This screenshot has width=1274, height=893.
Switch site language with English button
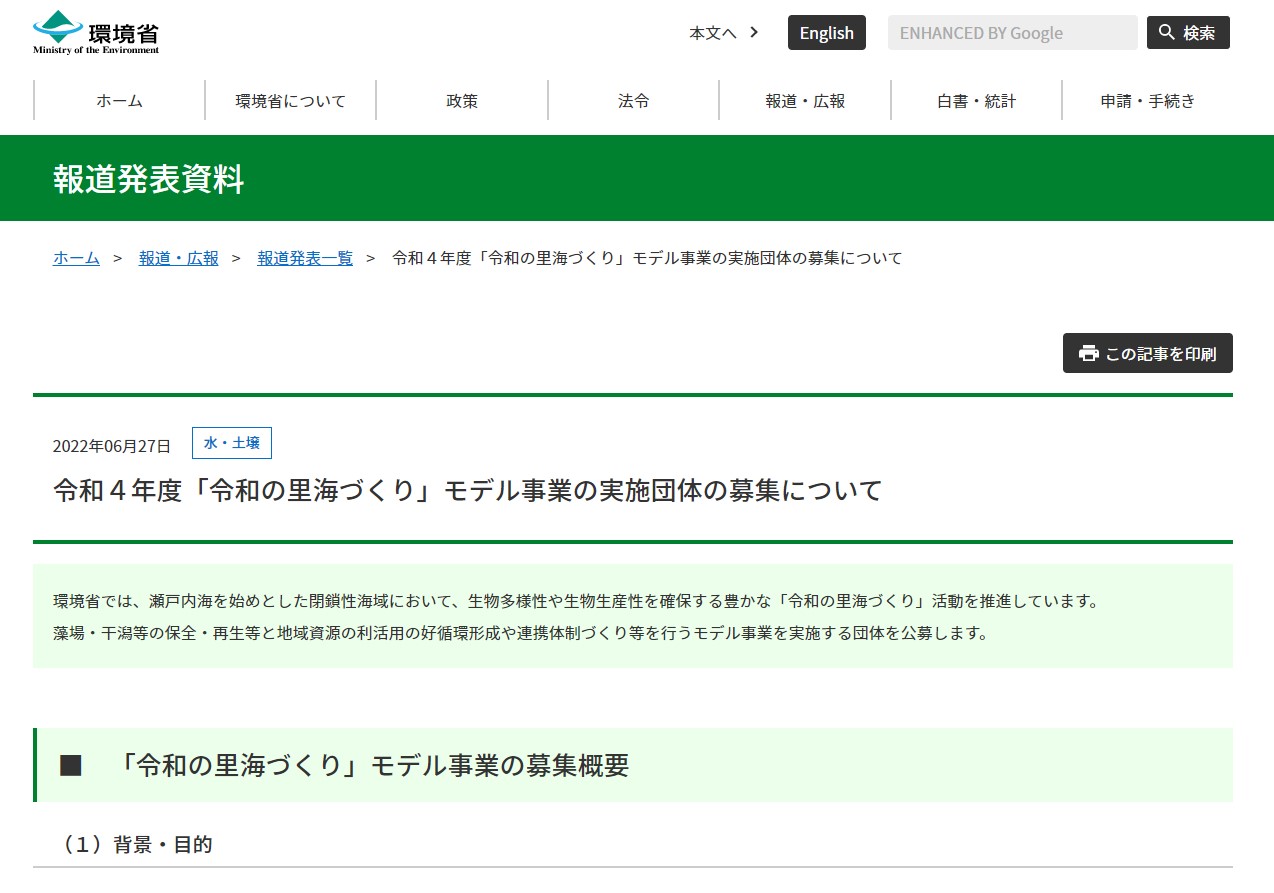click(x=826, y=33)
